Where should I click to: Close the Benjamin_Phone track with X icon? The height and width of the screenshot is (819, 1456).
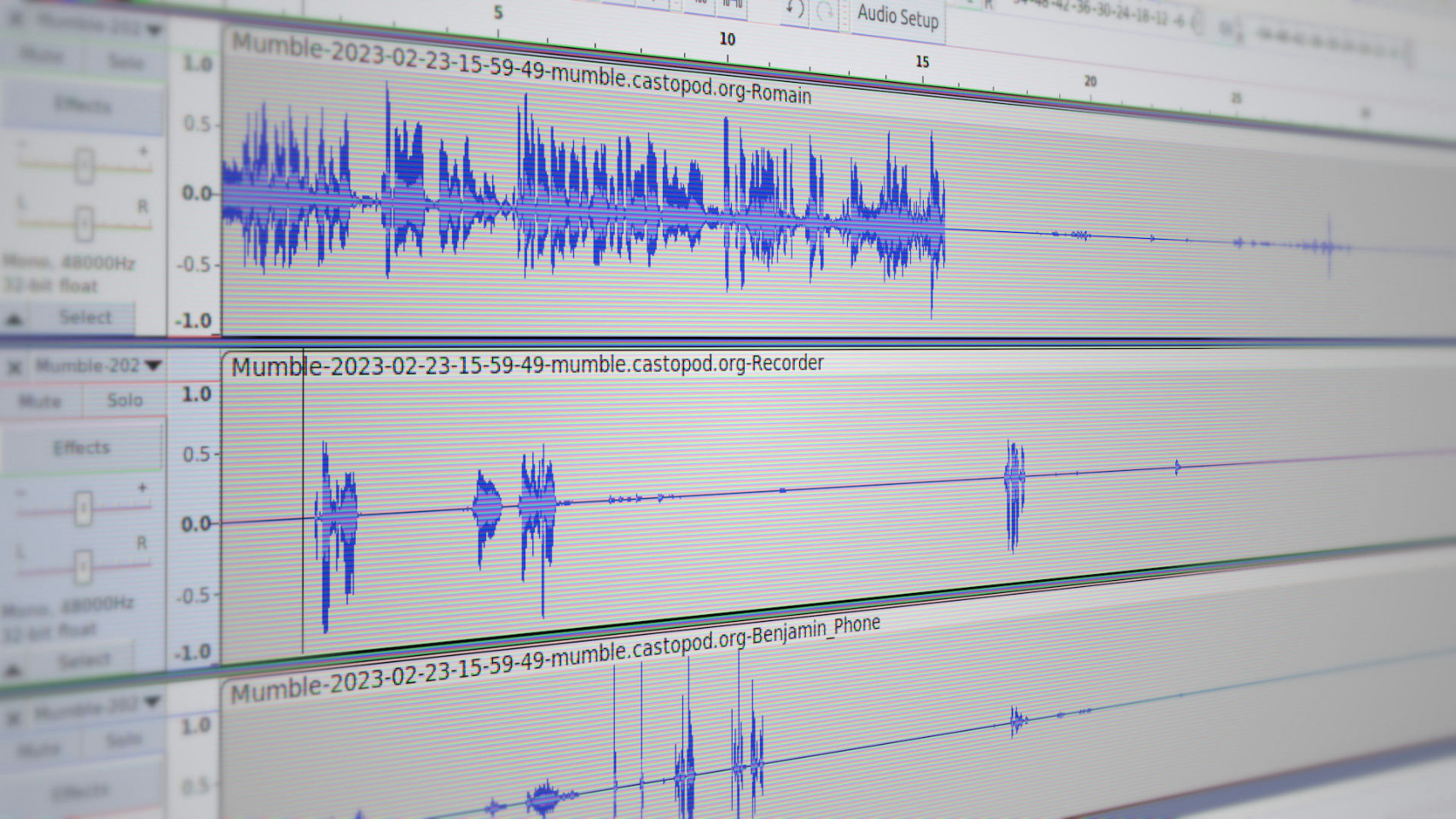(x=14, y=717)
